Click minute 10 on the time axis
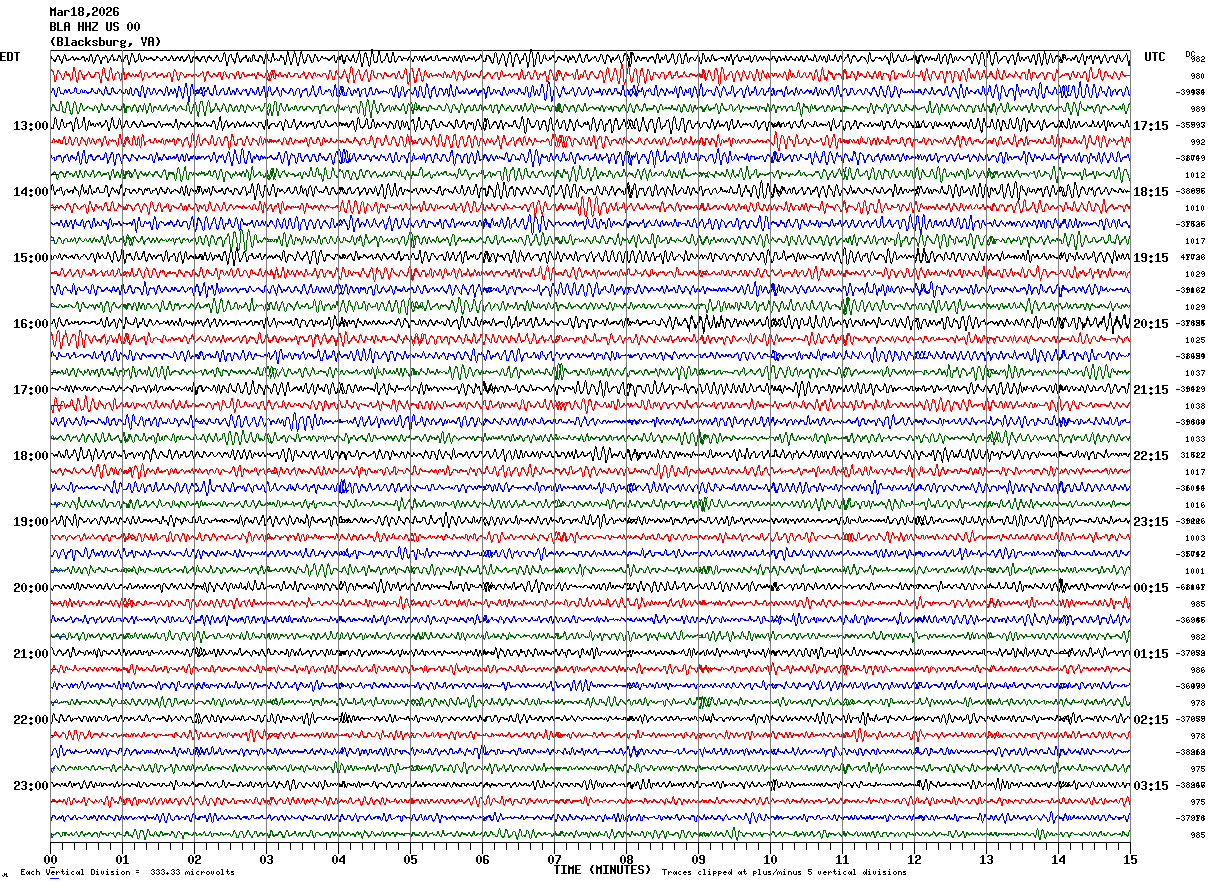Viewport: 1210px width, 886px height. click(x=770, y=859)
